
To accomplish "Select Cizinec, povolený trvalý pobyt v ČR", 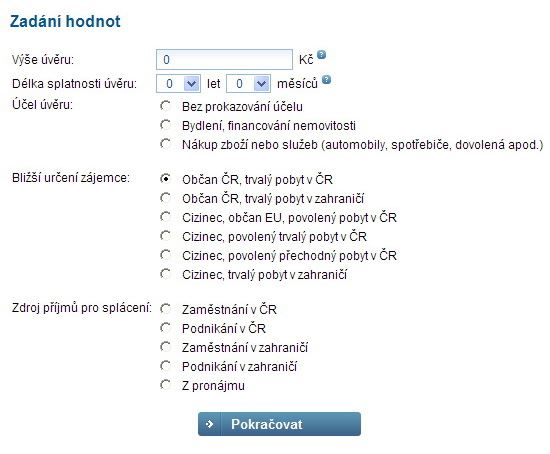I will 165,236.
